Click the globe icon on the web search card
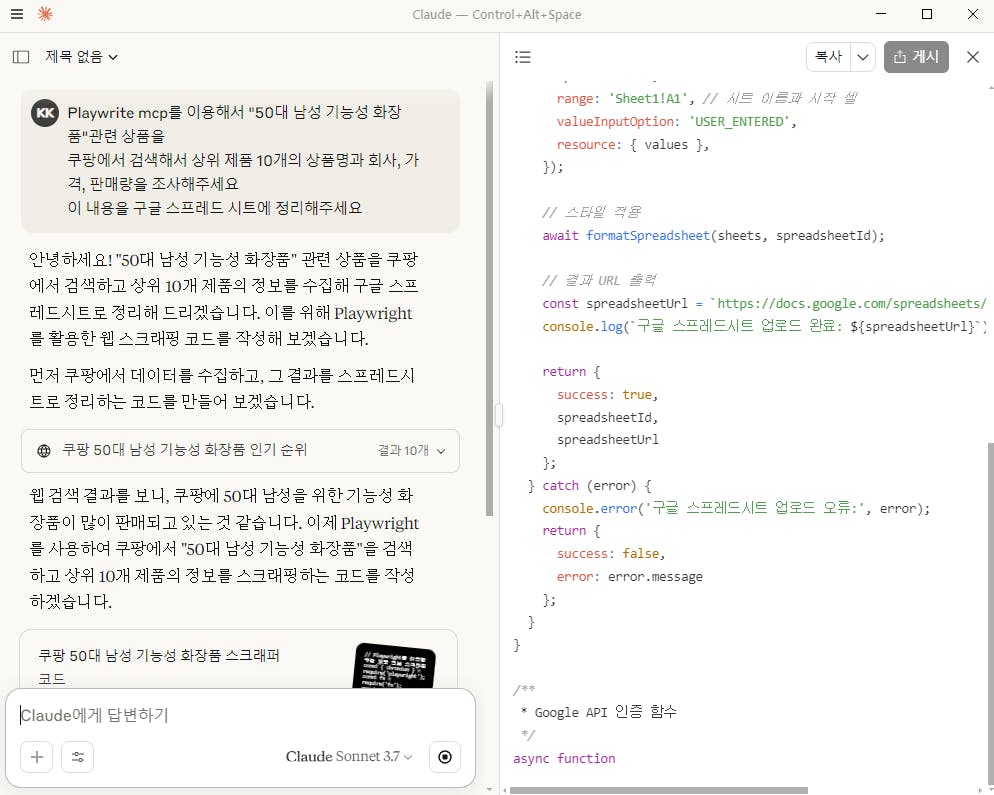 [44, 451]
